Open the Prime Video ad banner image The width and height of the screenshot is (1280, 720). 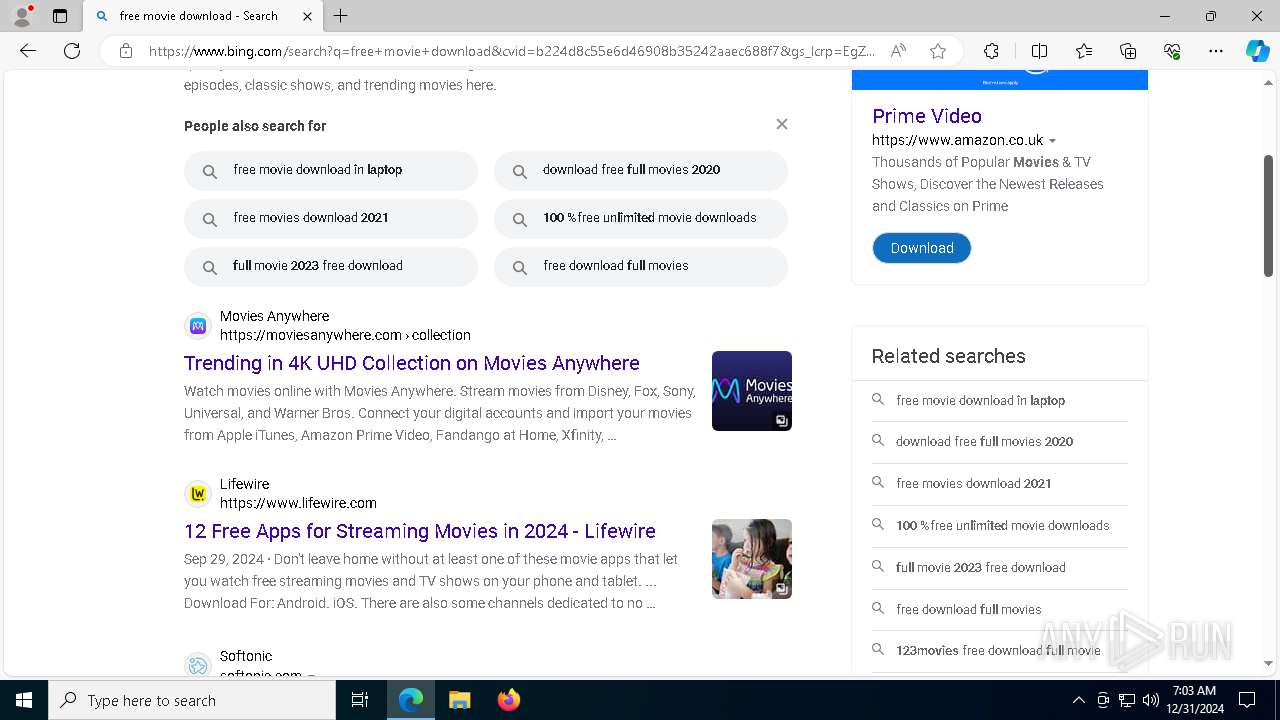tap(1000, 80)
